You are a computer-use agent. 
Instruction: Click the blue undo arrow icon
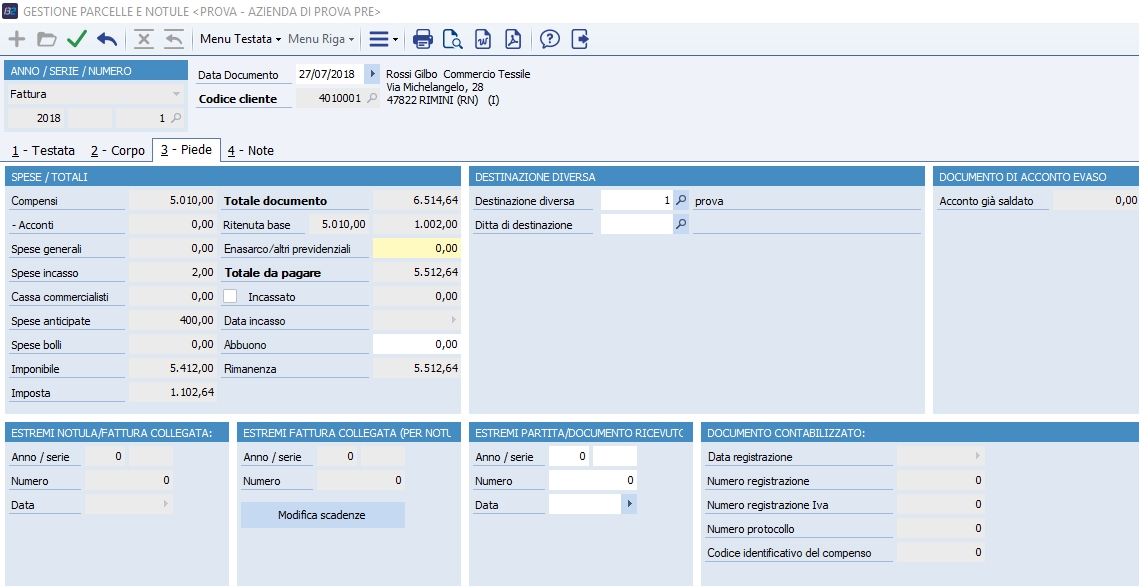(107, 39)
